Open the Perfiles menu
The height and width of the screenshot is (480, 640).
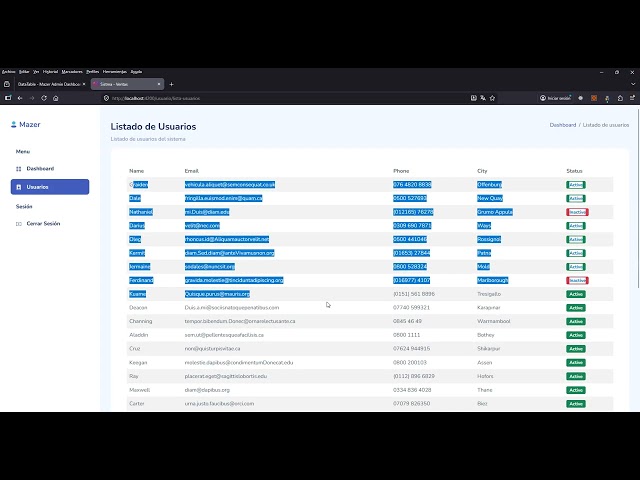[93, 71]
